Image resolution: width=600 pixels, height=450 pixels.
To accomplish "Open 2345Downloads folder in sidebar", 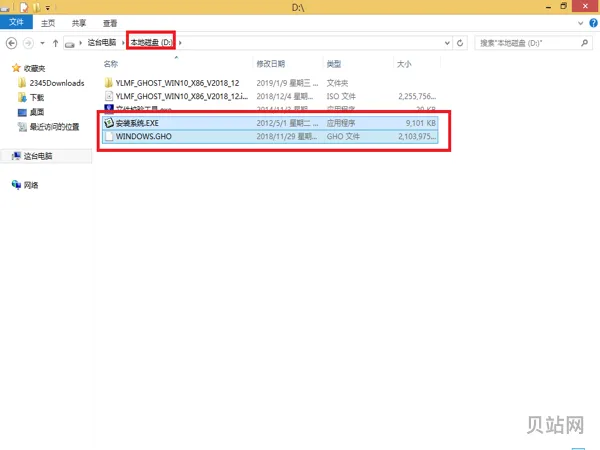I will [x=57, y=83].
